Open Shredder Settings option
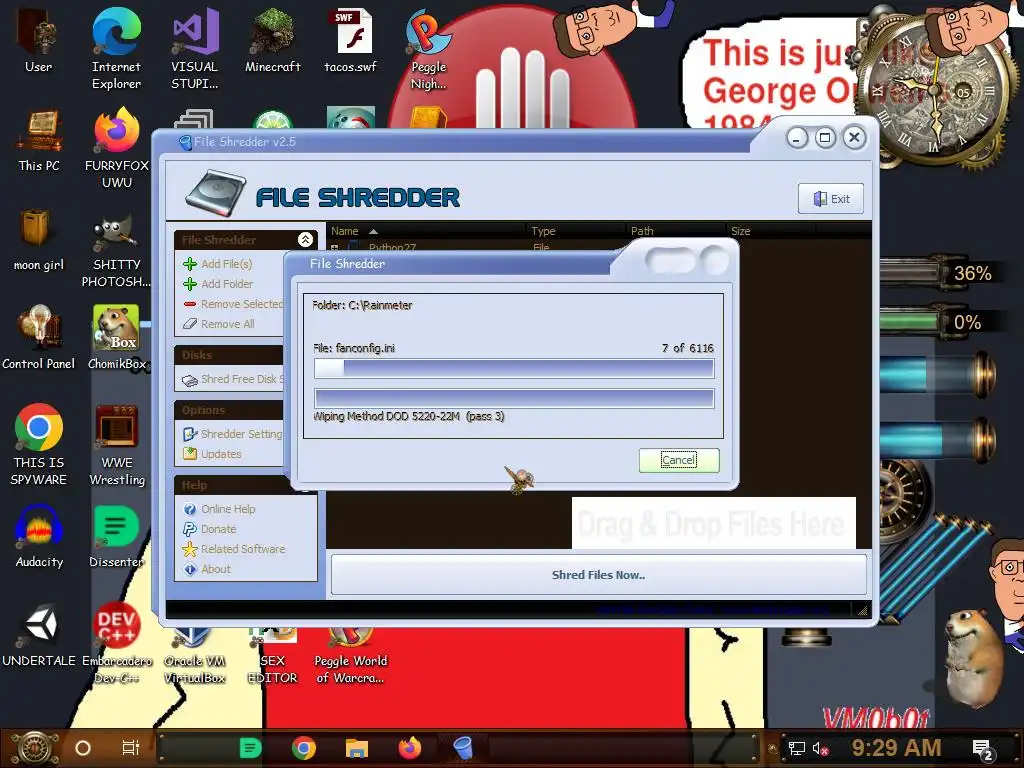The height and width of the screenshot is (768, 1024). 232,434
